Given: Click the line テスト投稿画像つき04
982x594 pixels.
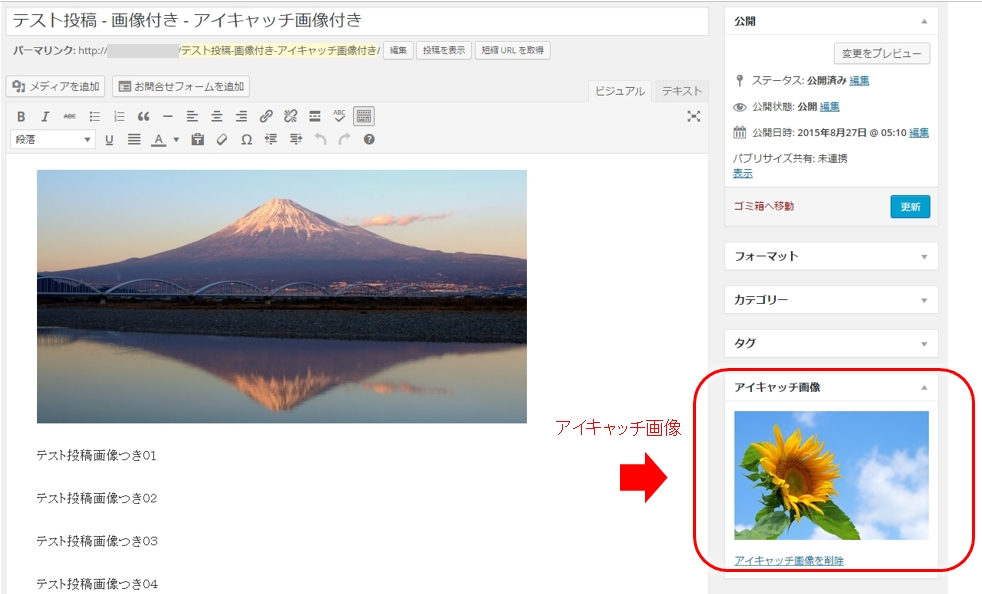Looking at the screenshot, I should click(x=97, y=584).
